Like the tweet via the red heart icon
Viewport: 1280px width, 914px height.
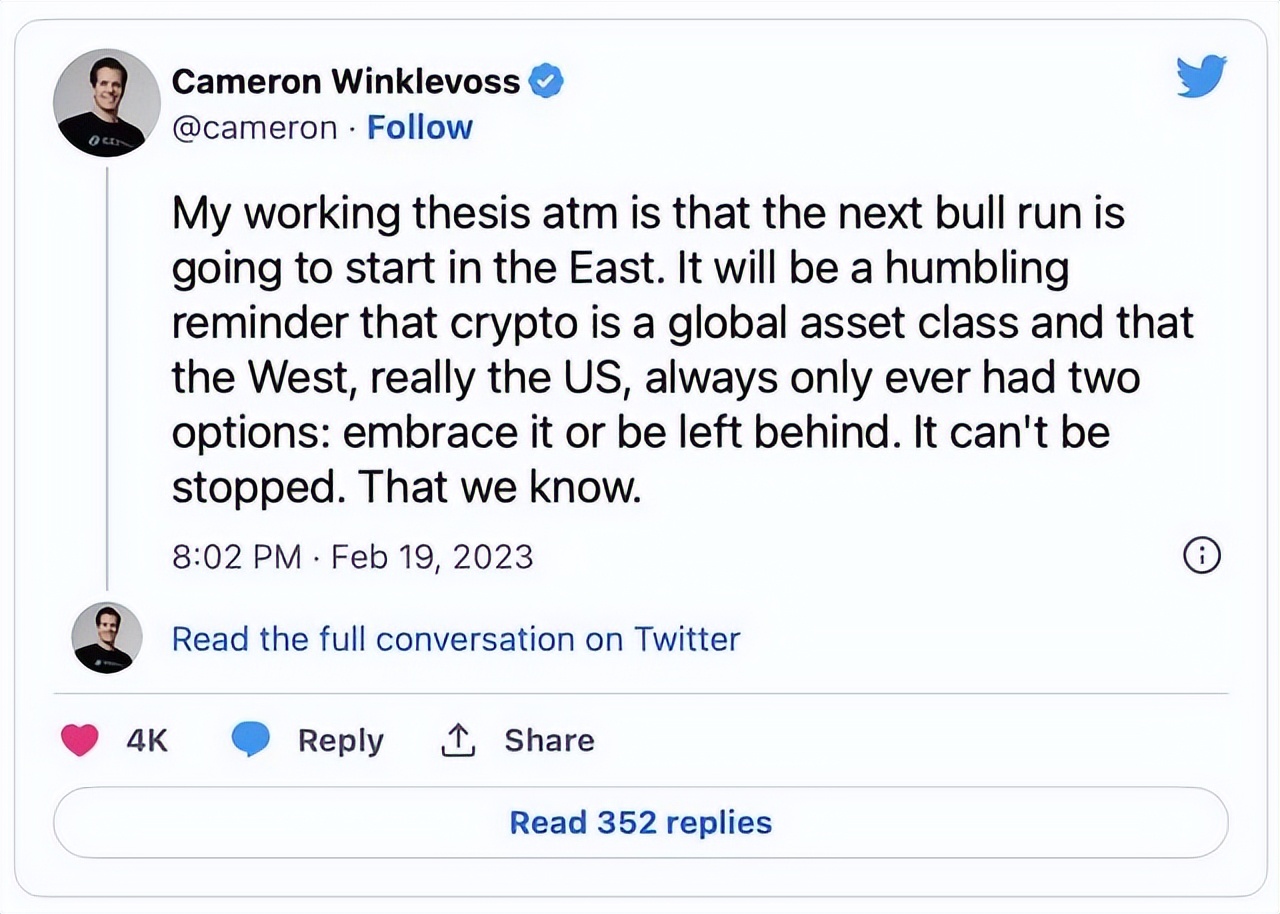(x=80, y=740)
